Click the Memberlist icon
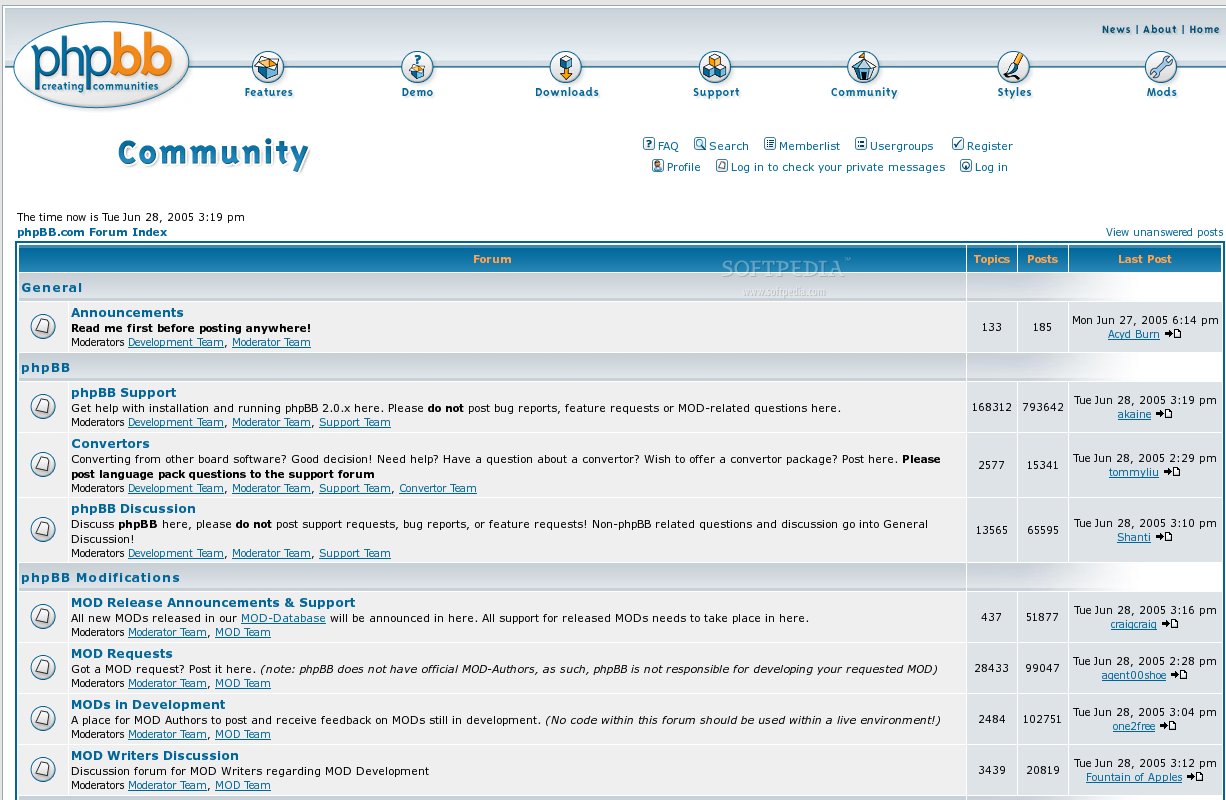Screen dimensions: 1226x800 [x=770, y=144]
